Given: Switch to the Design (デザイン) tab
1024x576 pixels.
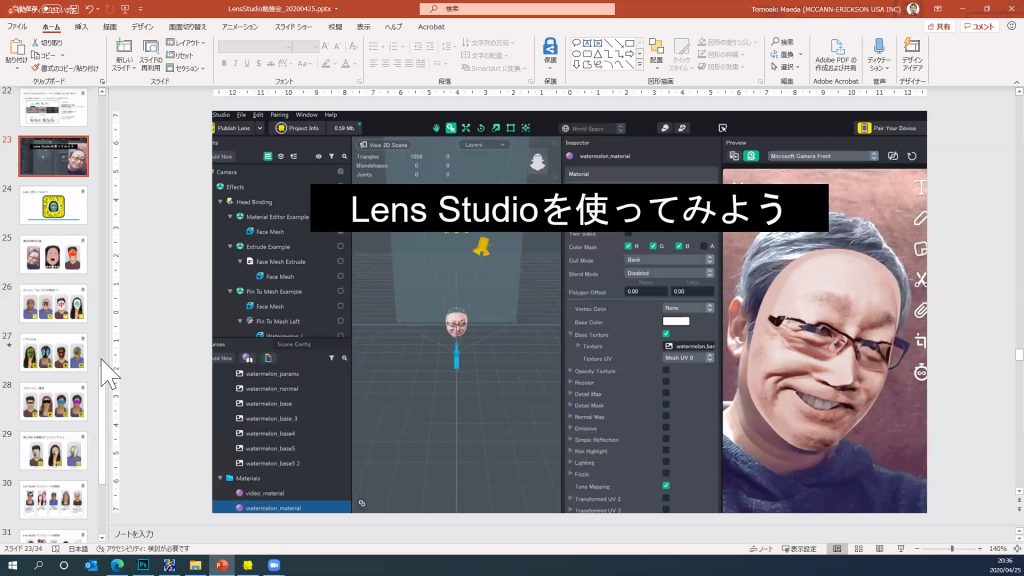Looking at the screenshot, I should [x=142, y=27].
